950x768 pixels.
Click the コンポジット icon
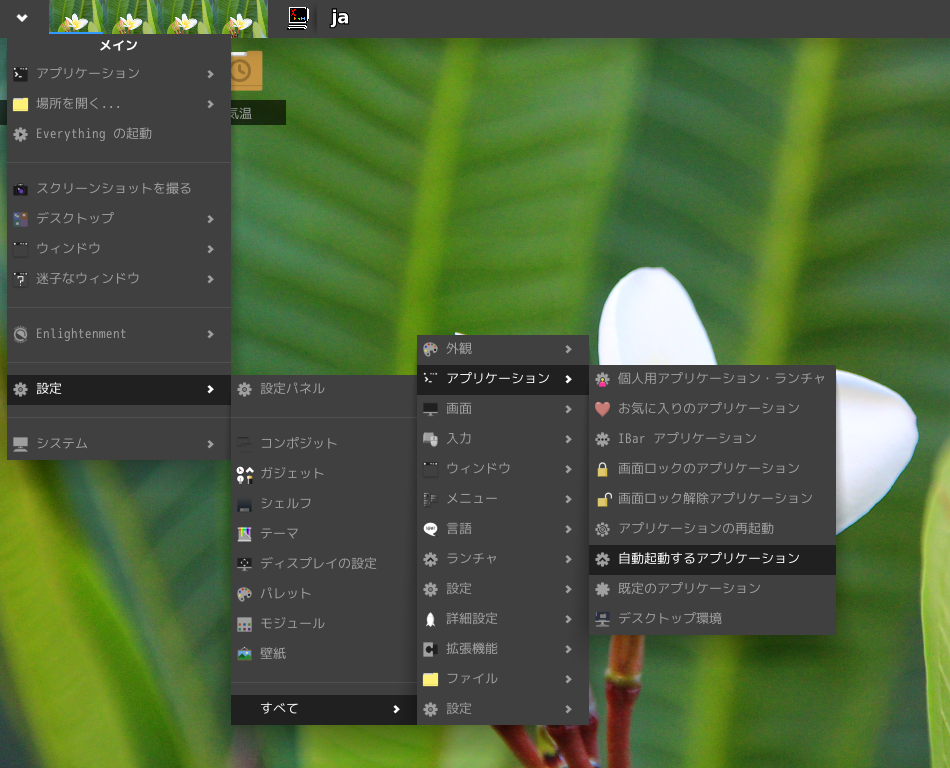244,444
